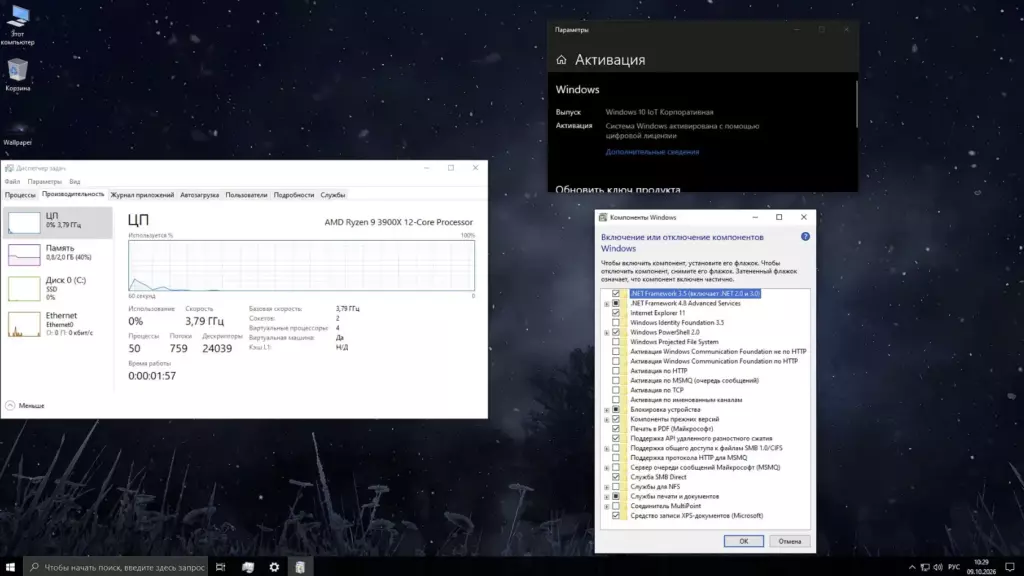This screenshot has height=576, width=1024.
Task: Enable Windows Identity Foundation 3.5 checkbox
Action: (616, 323)
